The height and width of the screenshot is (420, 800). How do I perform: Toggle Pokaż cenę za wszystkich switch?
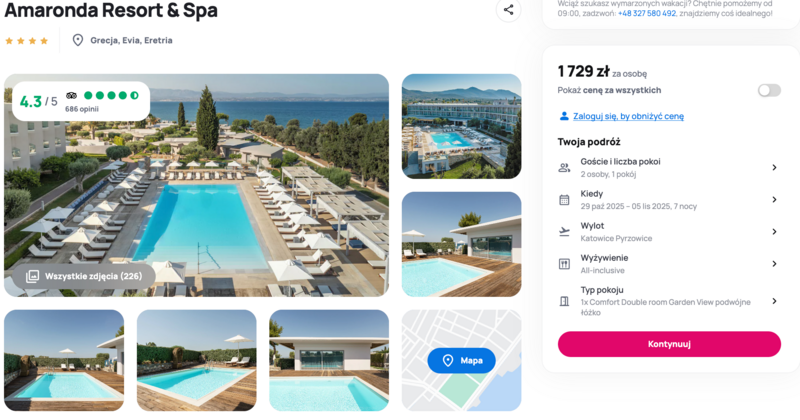[x=769, y=90]
